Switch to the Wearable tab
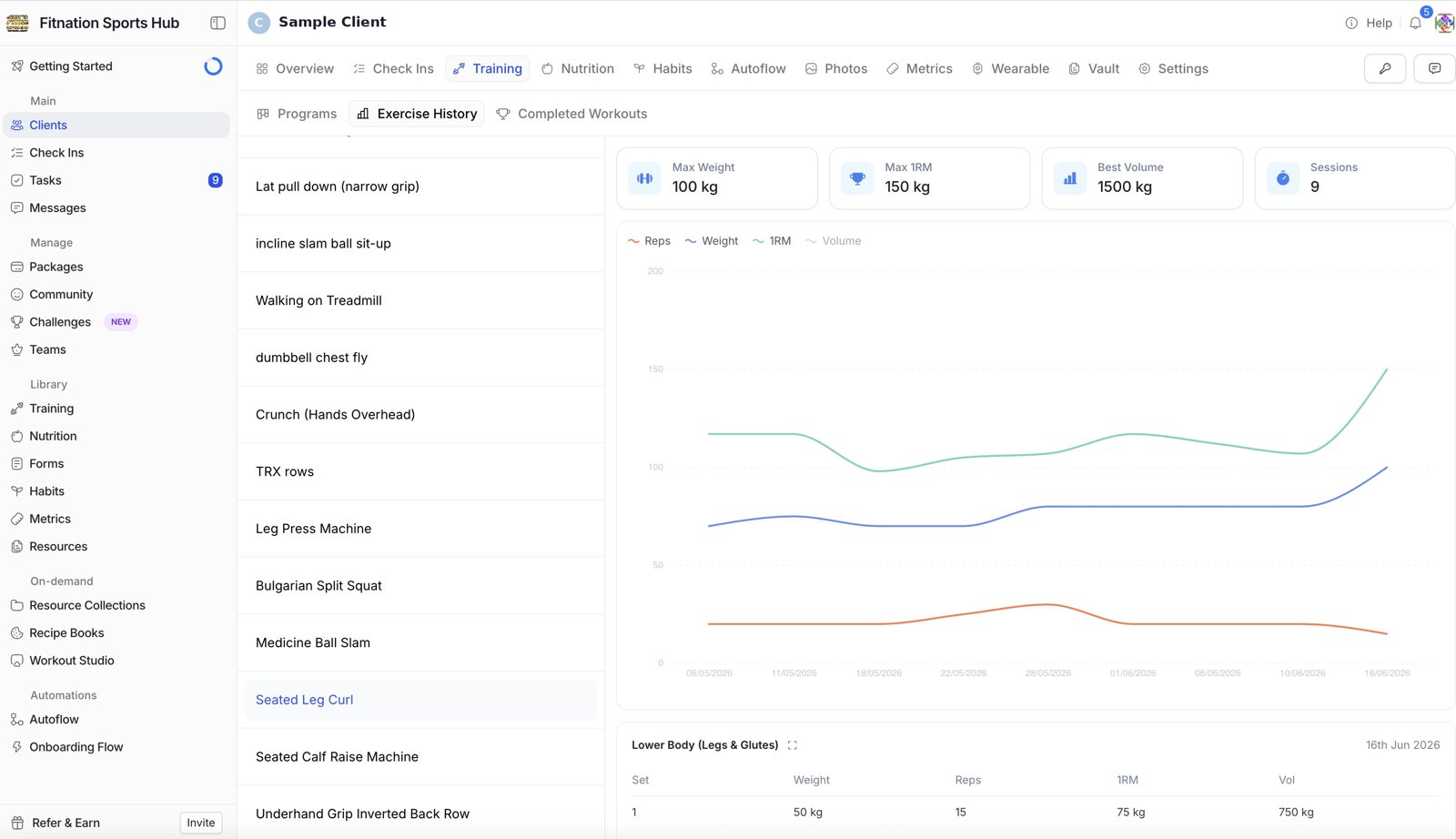The height and width of the screenshot is (839, 1456). point(1010,68)
